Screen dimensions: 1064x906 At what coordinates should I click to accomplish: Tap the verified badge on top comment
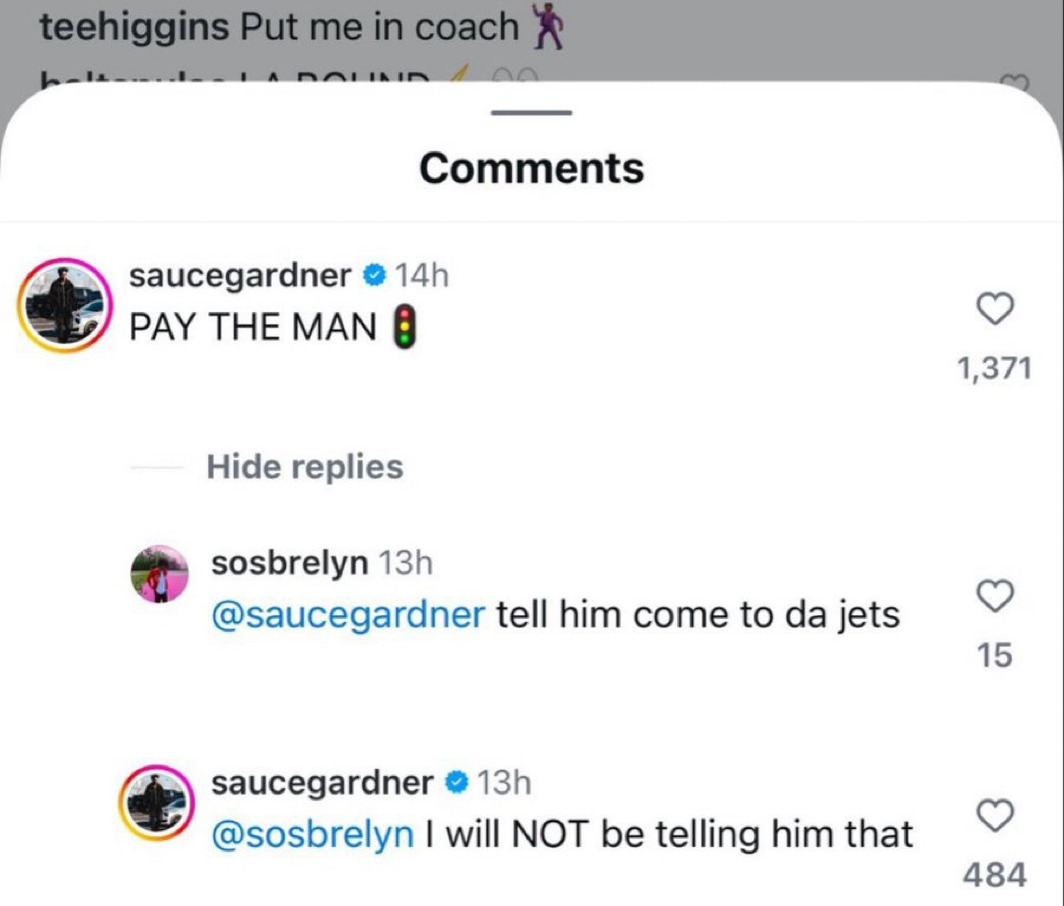375,276
